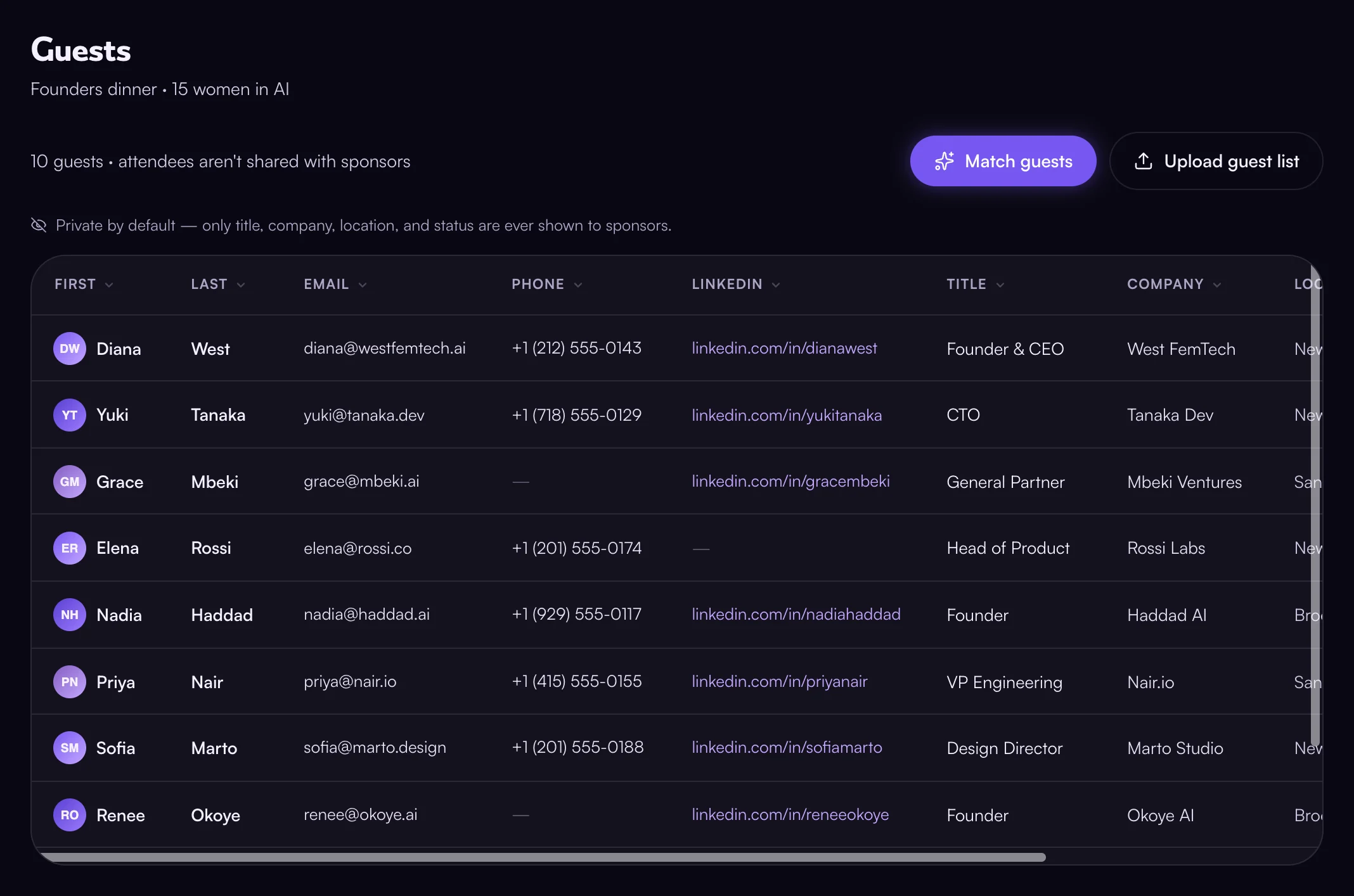Viewport: 1354px width, 896px height.
Task: Select phone +1 (201) 555-0174
Action: click(x=577, y=548)
